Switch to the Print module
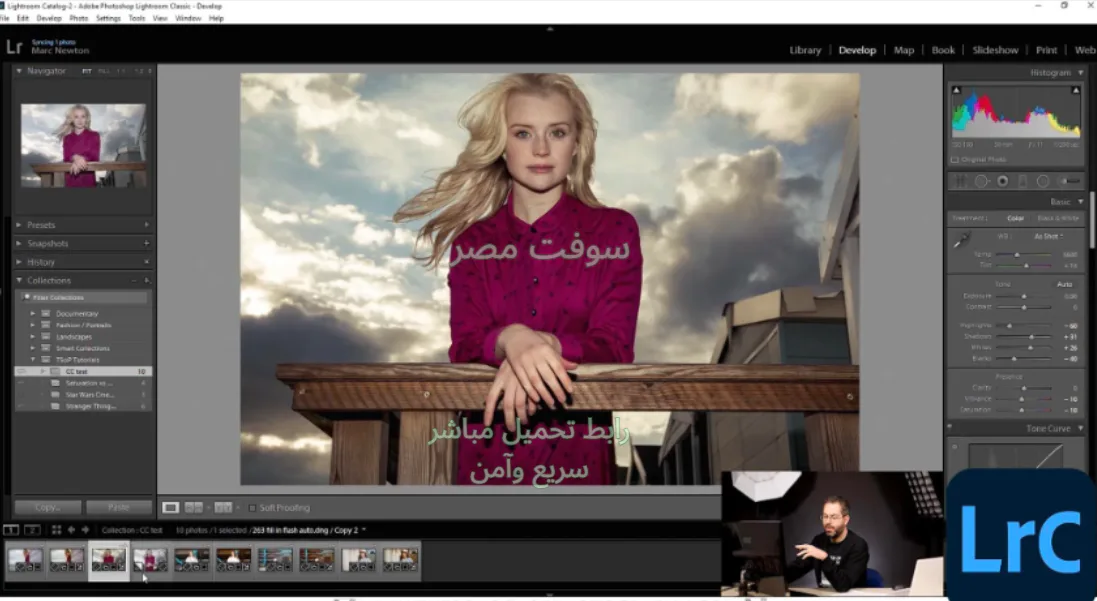The height and width of the screenshot is (601, 1097). (1046, 50)
